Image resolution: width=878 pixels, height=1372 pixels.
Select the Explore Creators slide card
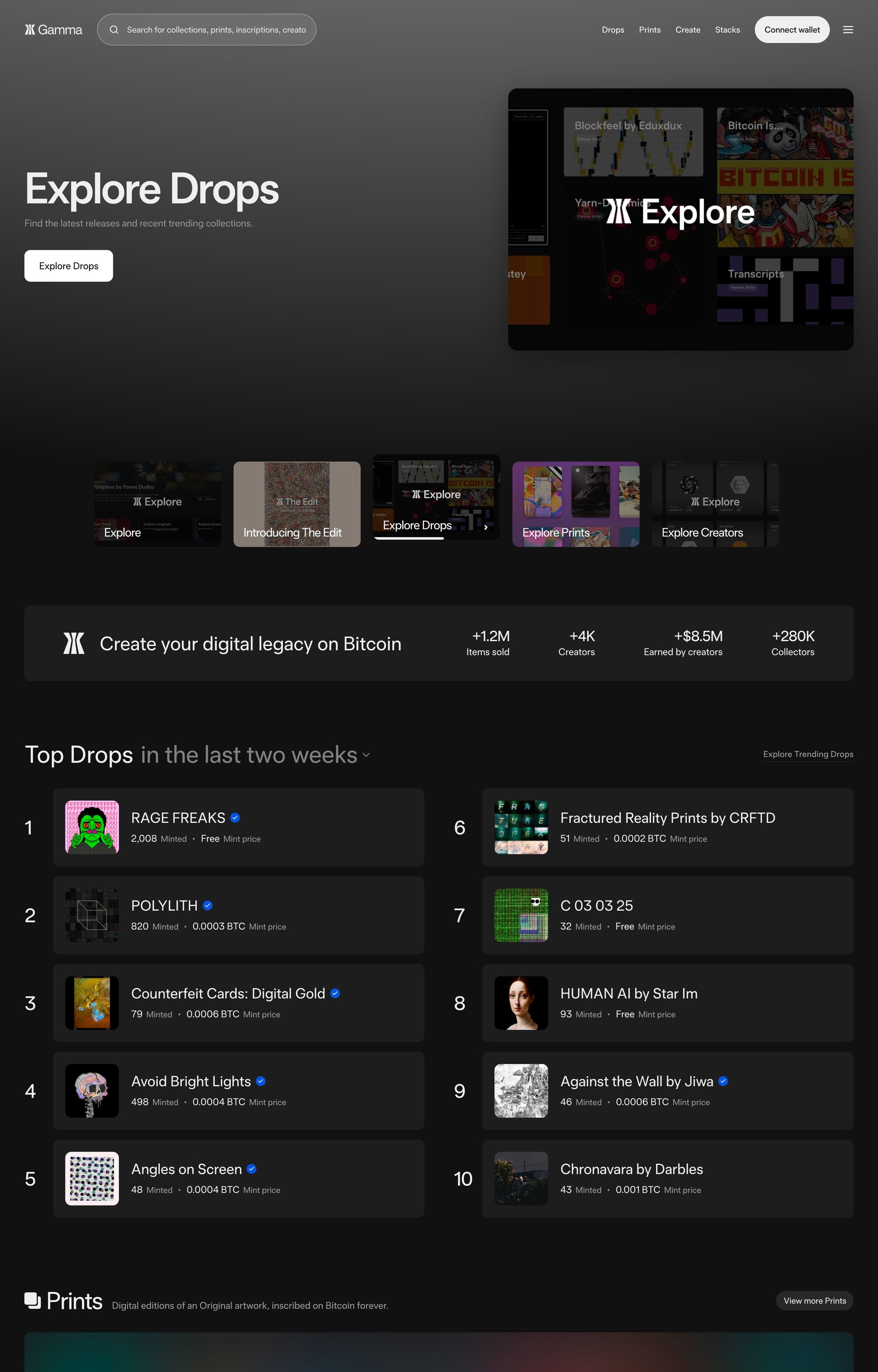[715, 504]
